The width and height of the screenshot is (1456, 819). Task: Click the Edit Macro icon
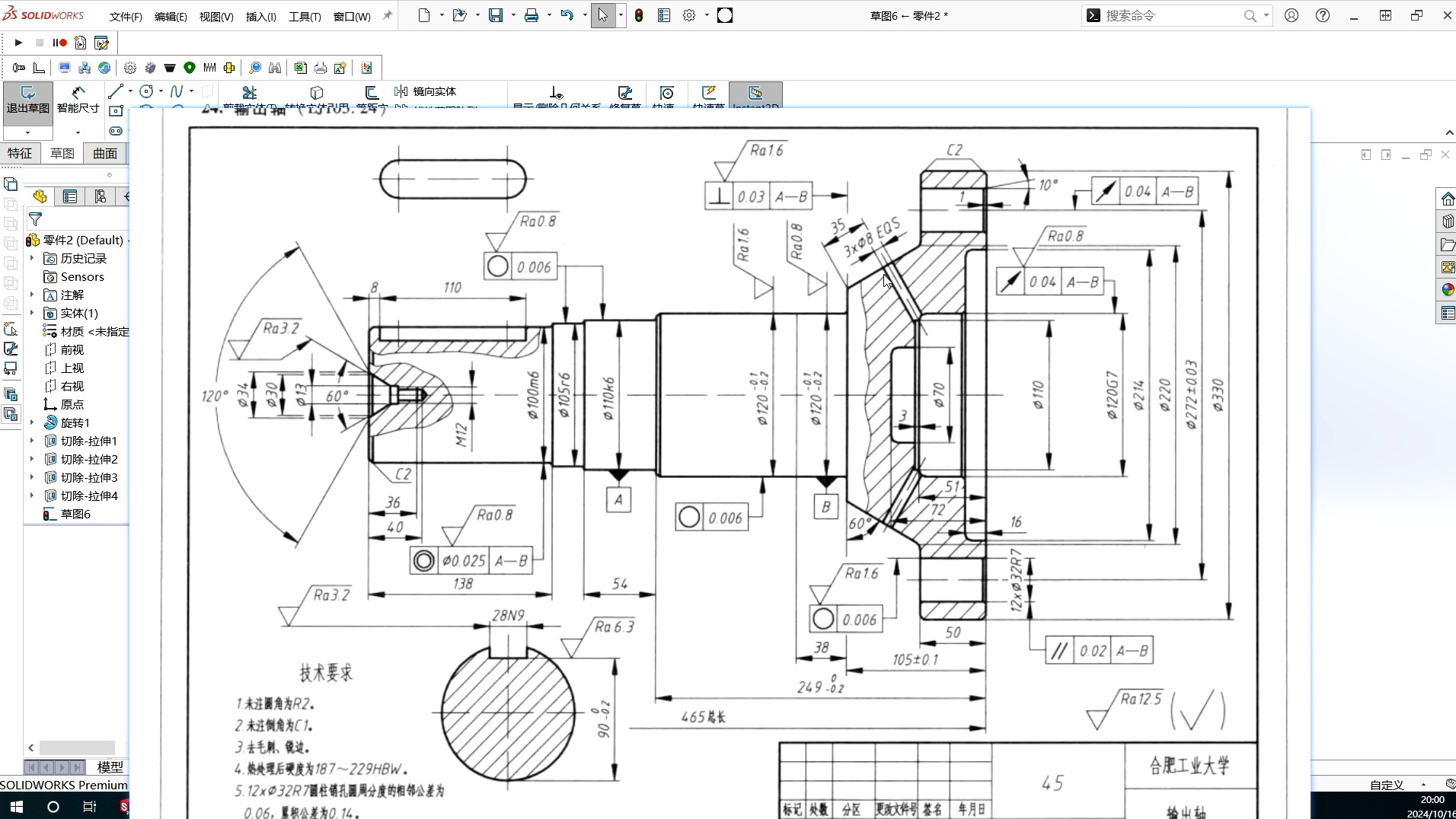click(x=101, y=43)
